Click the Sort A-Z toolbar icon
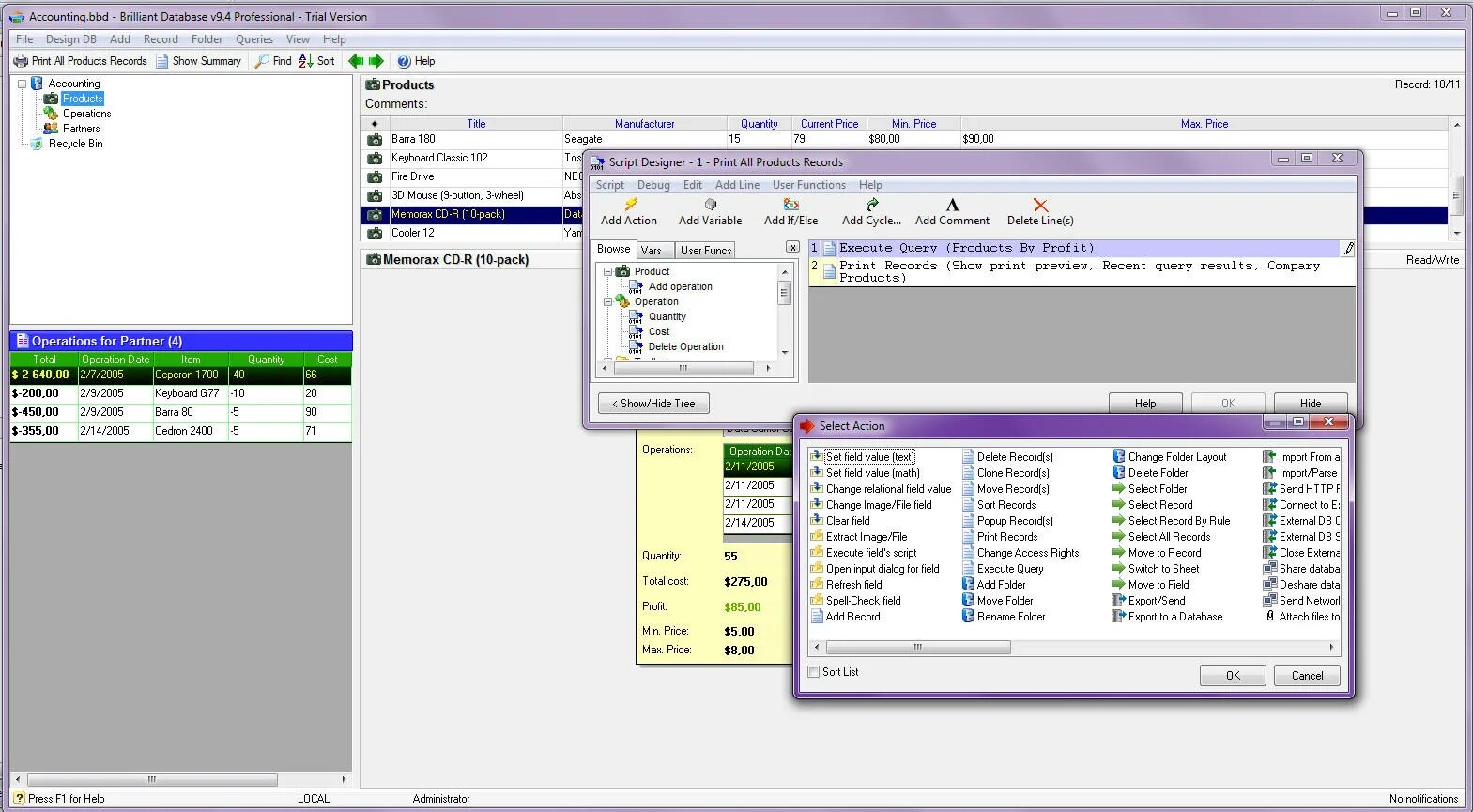The image size is (1473, 812). [306, 61]
